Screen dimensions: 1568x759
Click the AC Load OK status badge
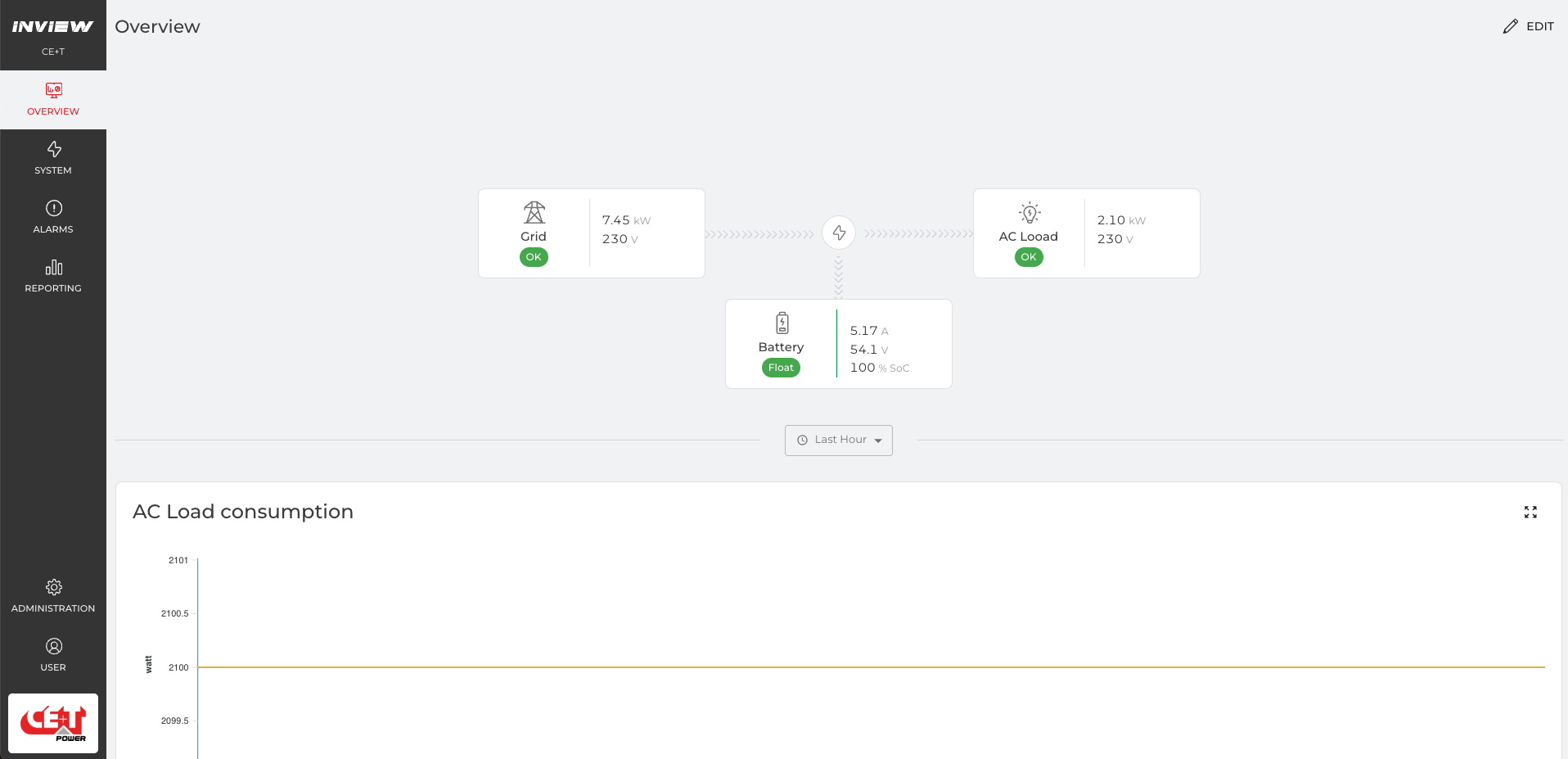coord(1028,257)
